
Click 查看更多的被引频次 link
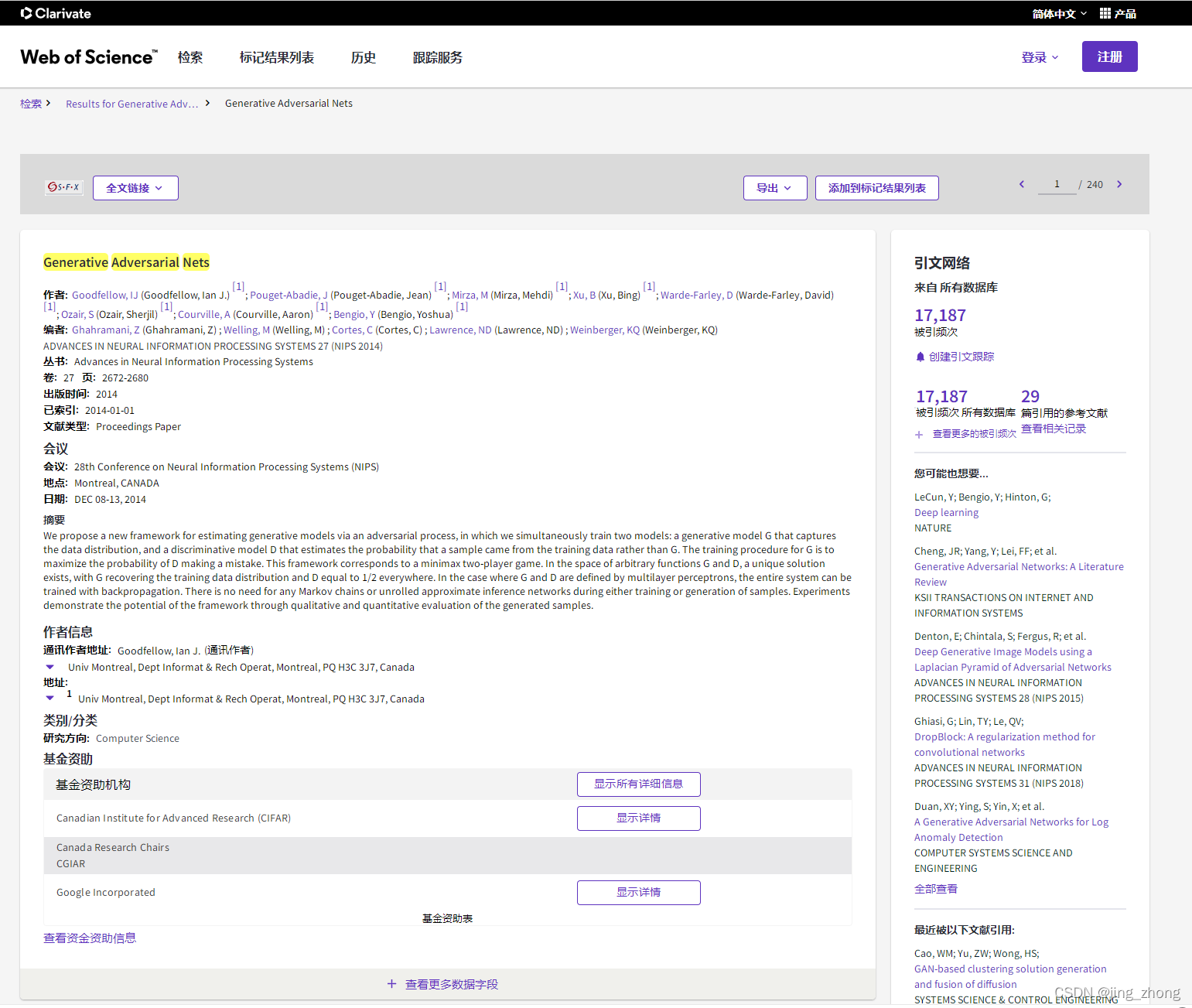tap(974, 434)
